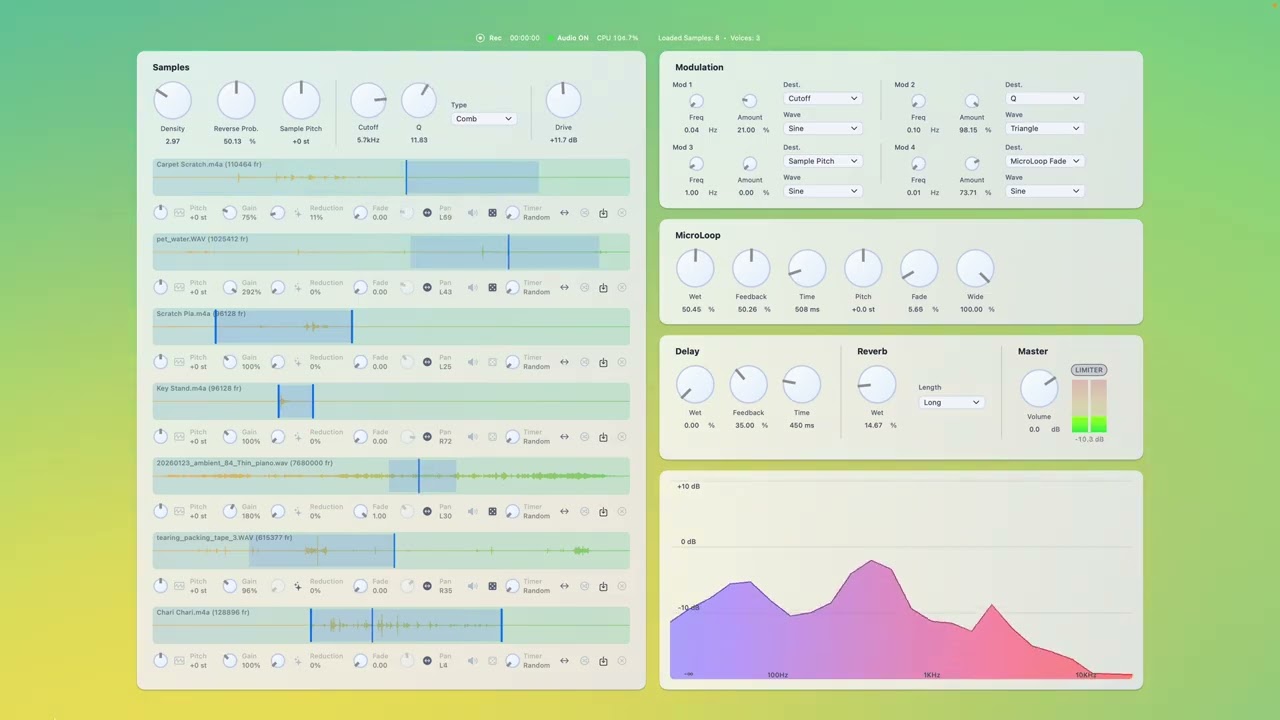Screen dimensions: 1280x720
Task: Mute the tearing_packing_tape_3.WAV sample with its speaker icon
Action: 472,586
